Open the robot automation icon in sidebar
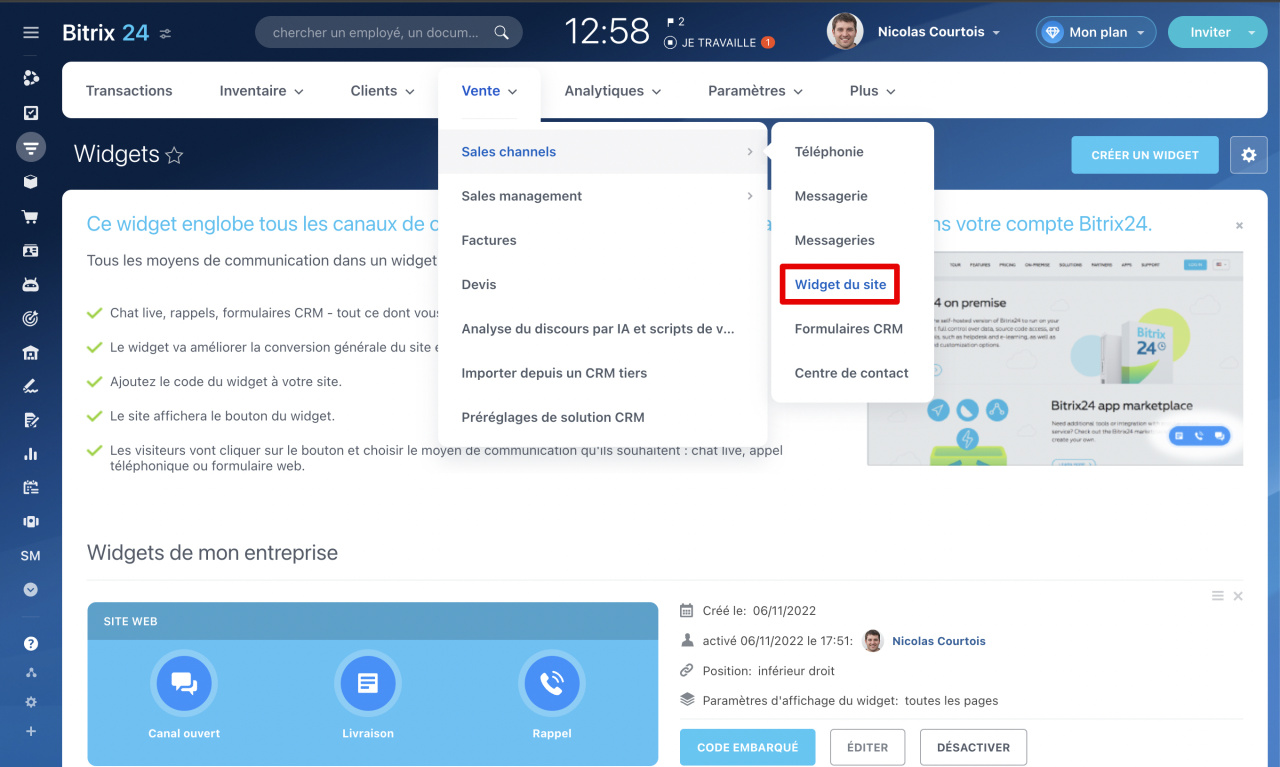Viewport: 1280px width, 767px height. pos(31,284)
